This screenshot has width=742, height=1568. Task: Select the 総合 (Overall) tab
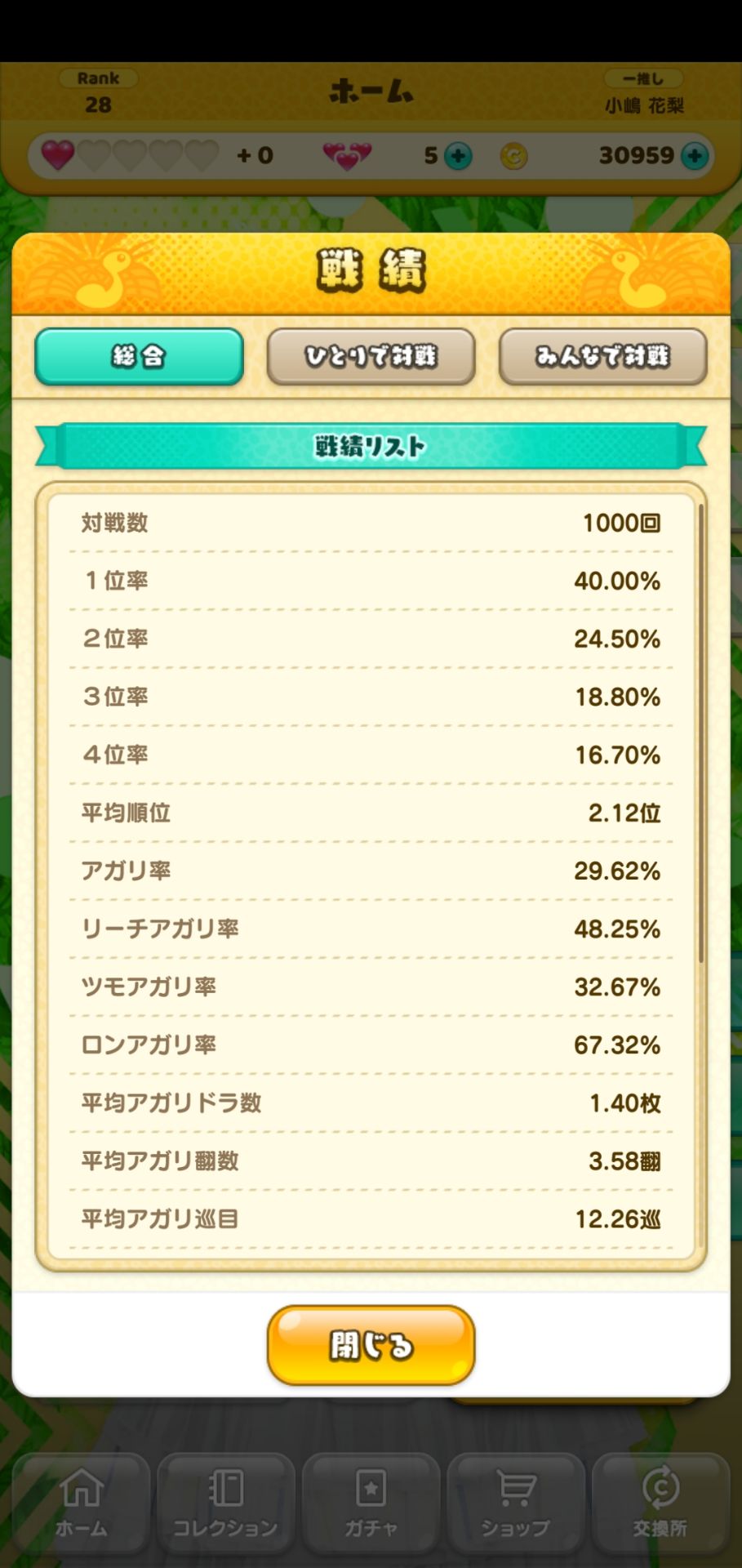point(139,356)
